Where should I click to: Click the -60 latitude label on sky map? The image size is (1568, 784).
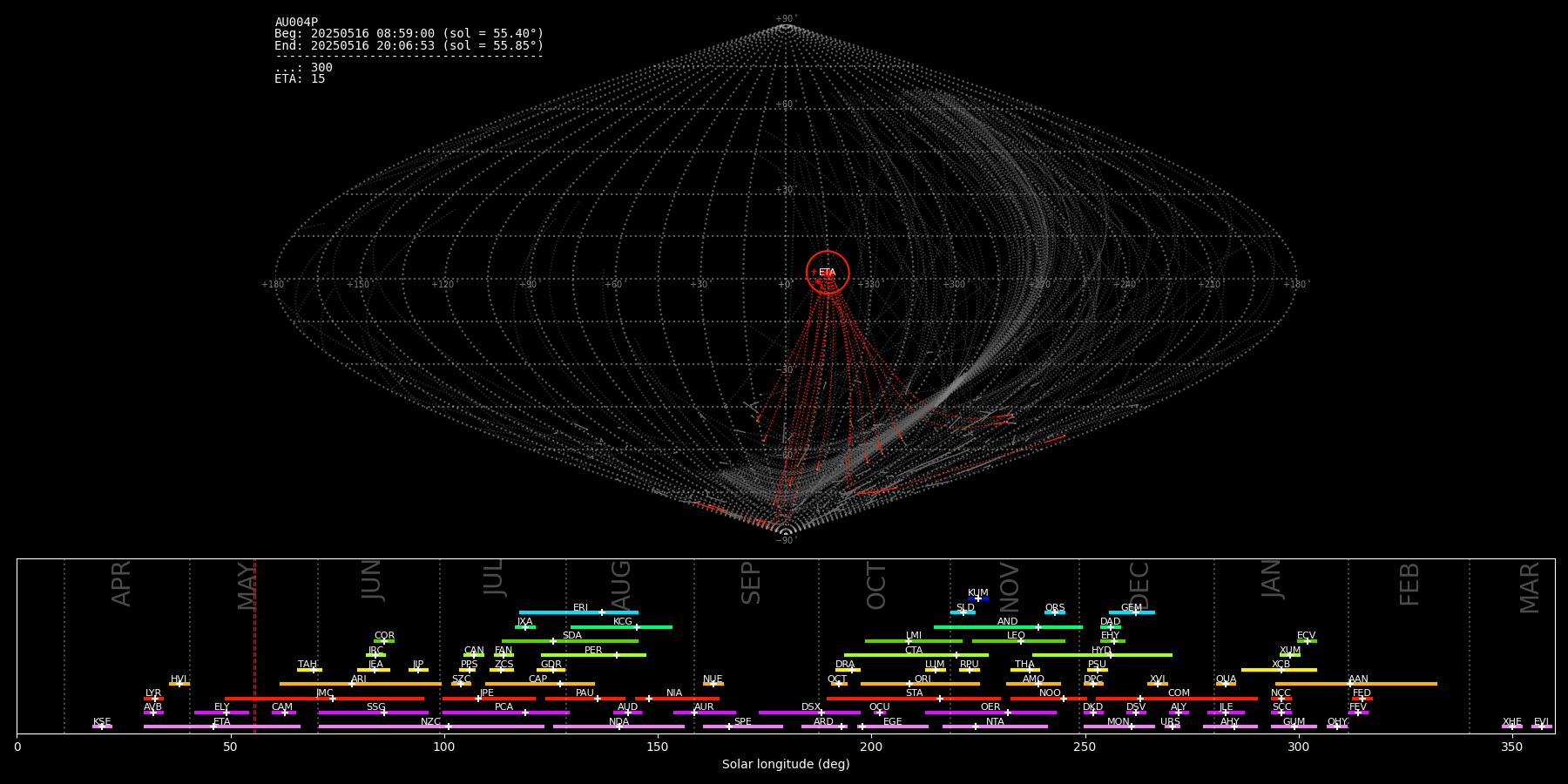click(785, 455)
